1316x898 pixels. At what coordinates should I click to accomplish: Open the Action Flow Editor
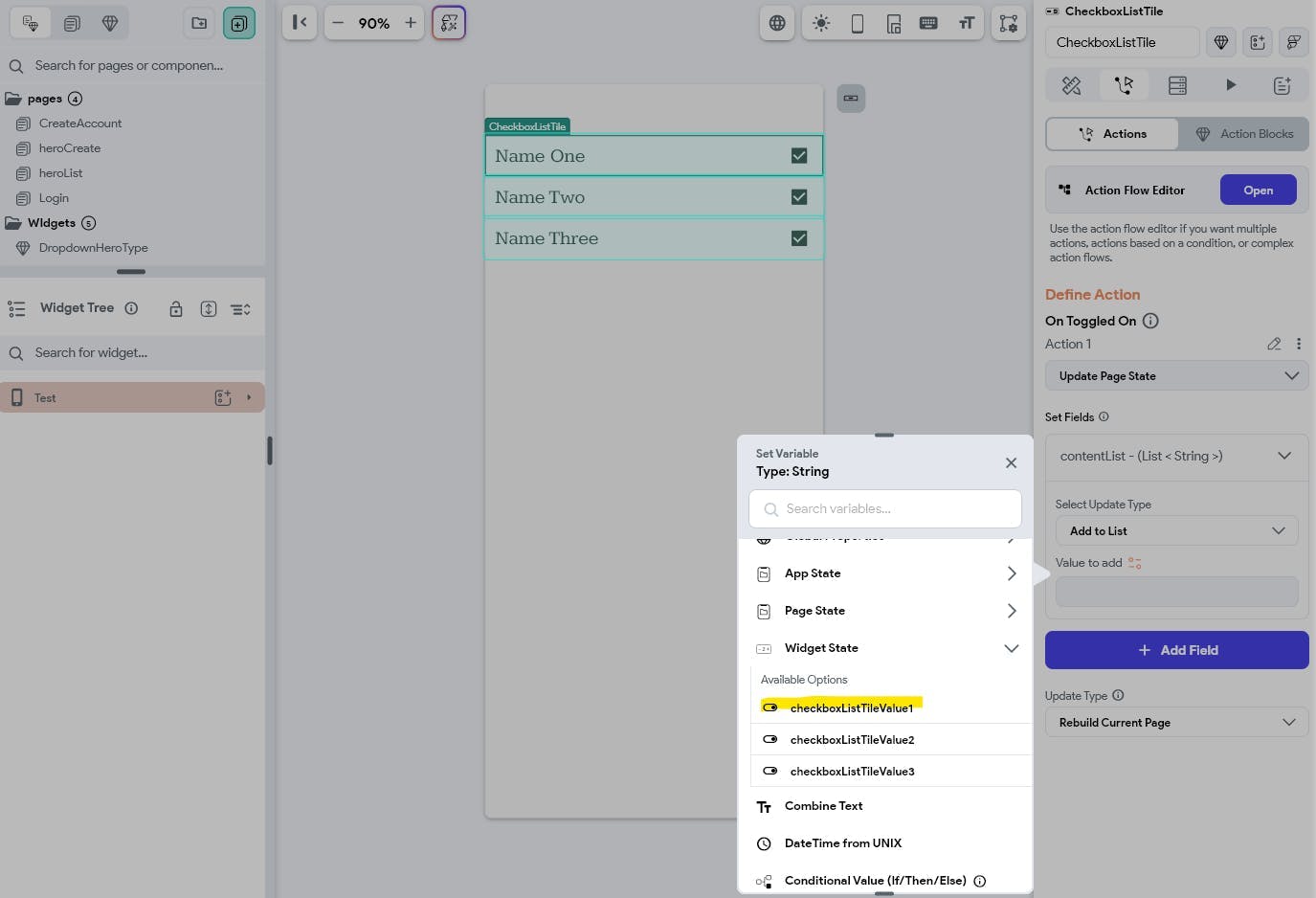pos(1258,190)
